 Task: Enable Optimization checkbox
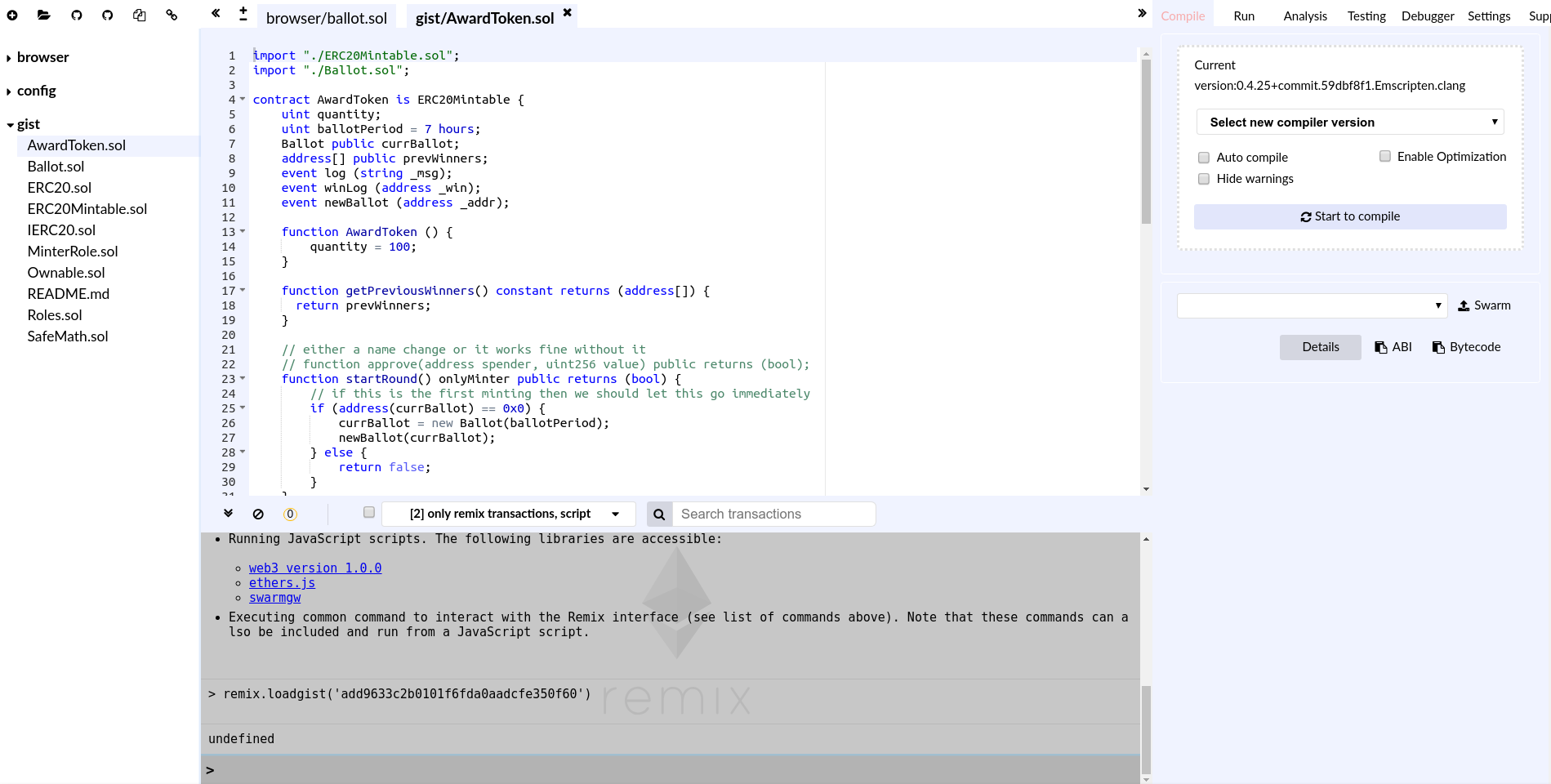[1385, 156]
